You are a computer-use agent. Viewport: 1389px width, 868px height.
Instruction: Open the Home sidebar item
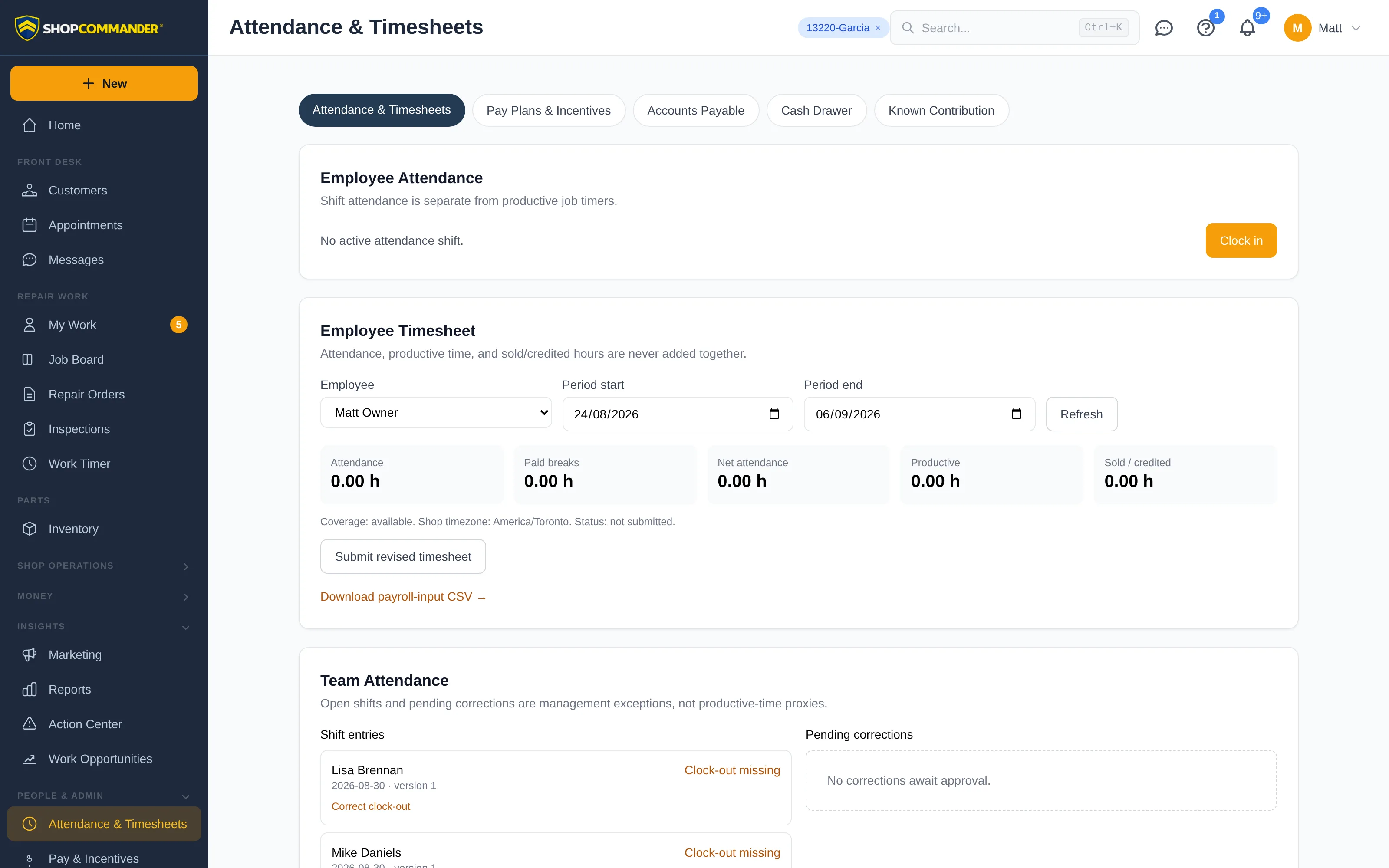(104, 125)
